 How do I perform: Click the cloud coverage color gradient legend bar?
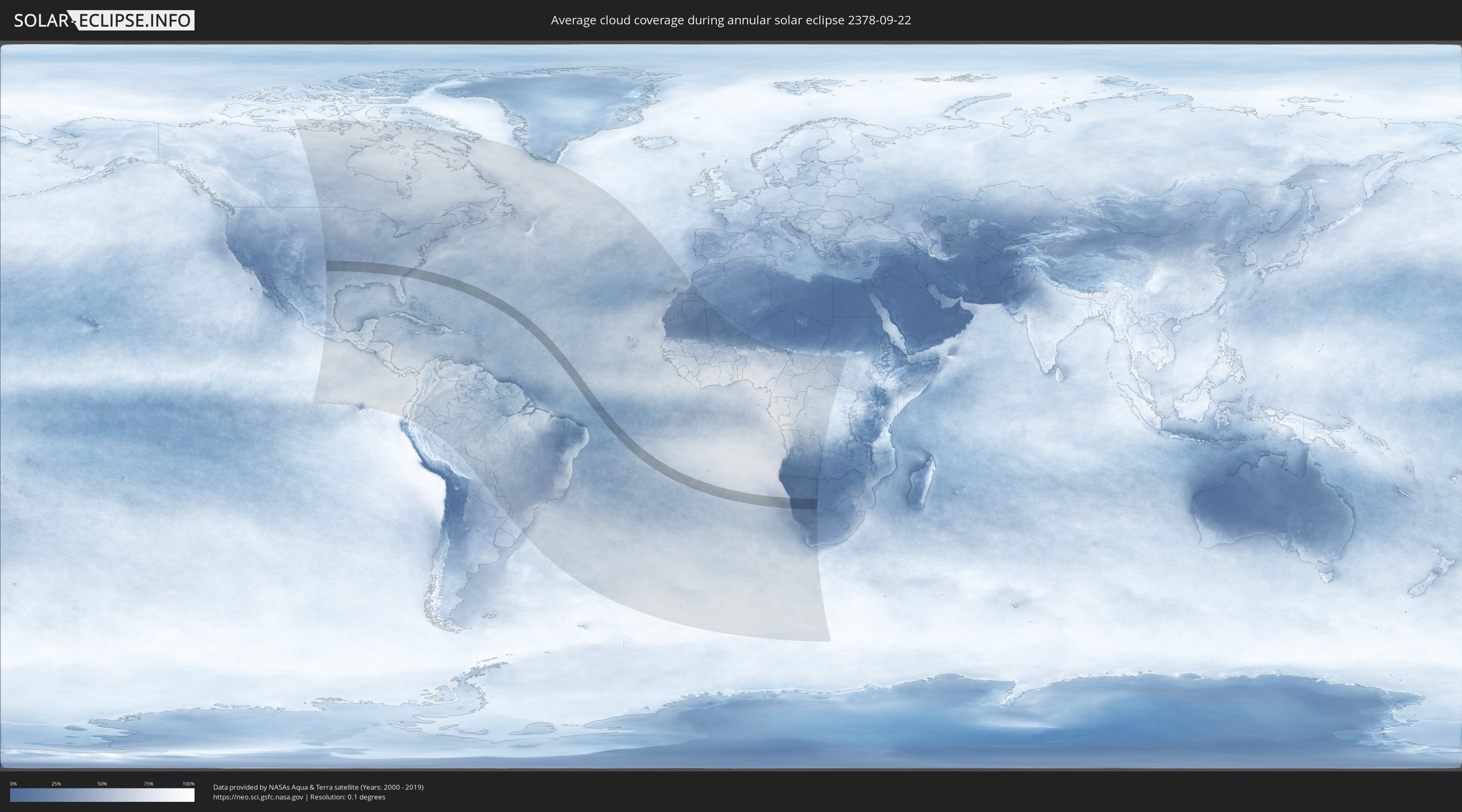click(102, 795)
